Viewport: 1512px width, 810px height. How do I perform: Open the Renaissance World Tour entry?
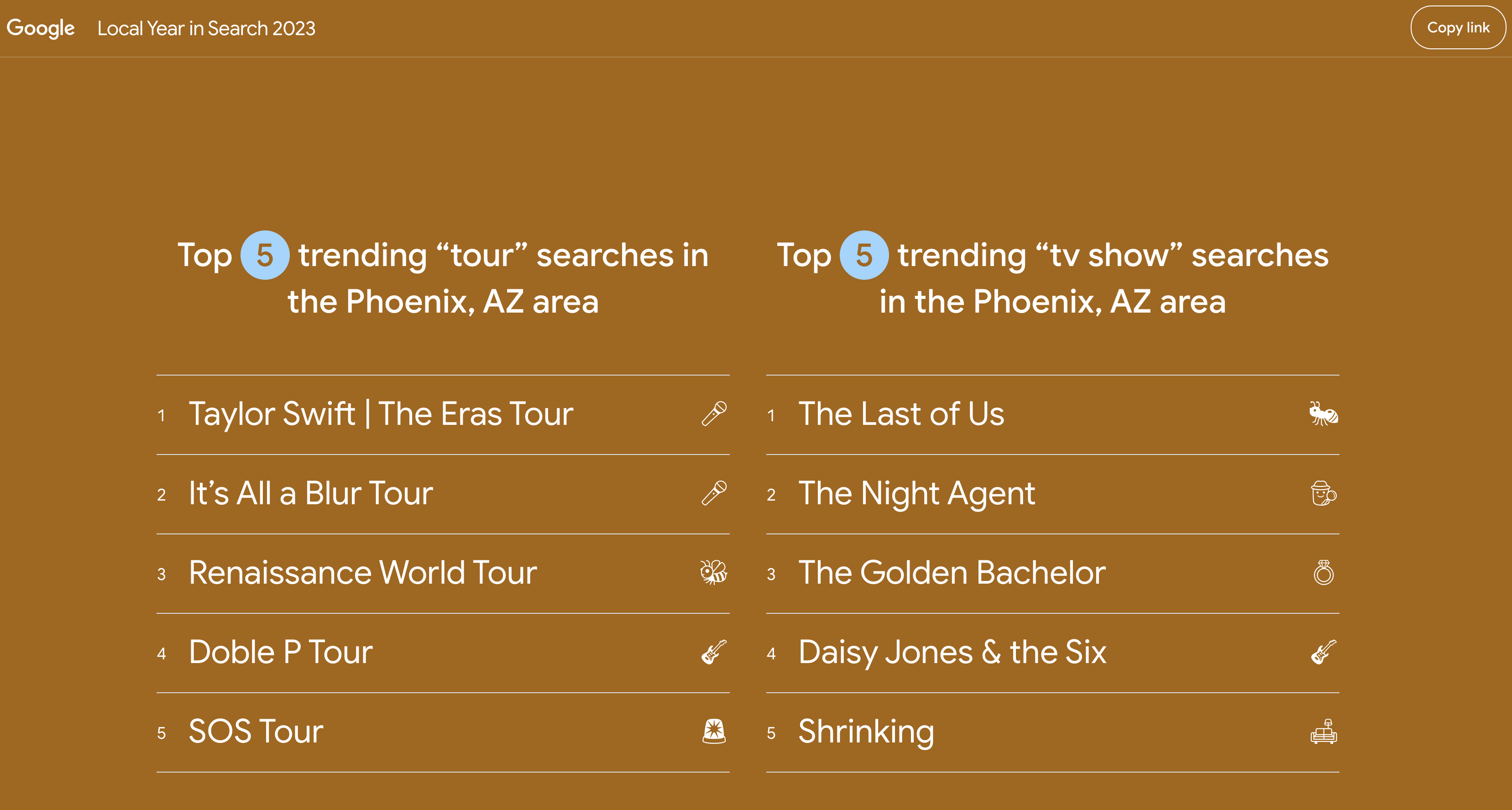pyautogui.click(x=443, y=573)
